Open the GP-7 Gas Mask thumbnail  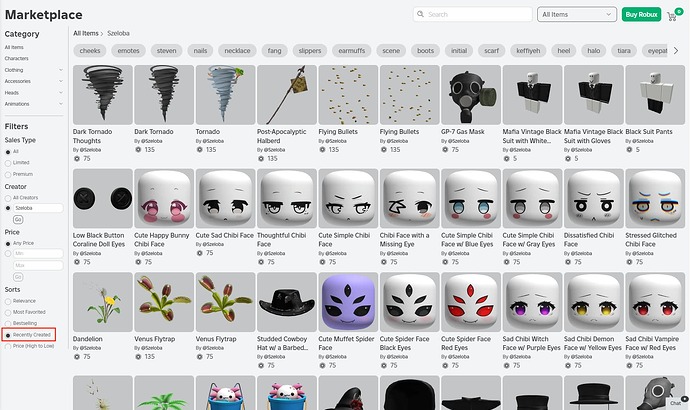471,95
